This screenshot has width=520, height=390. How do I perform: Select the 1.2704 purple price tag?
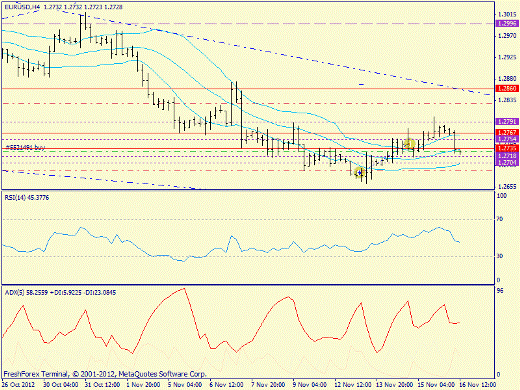(x=507, y=162)
